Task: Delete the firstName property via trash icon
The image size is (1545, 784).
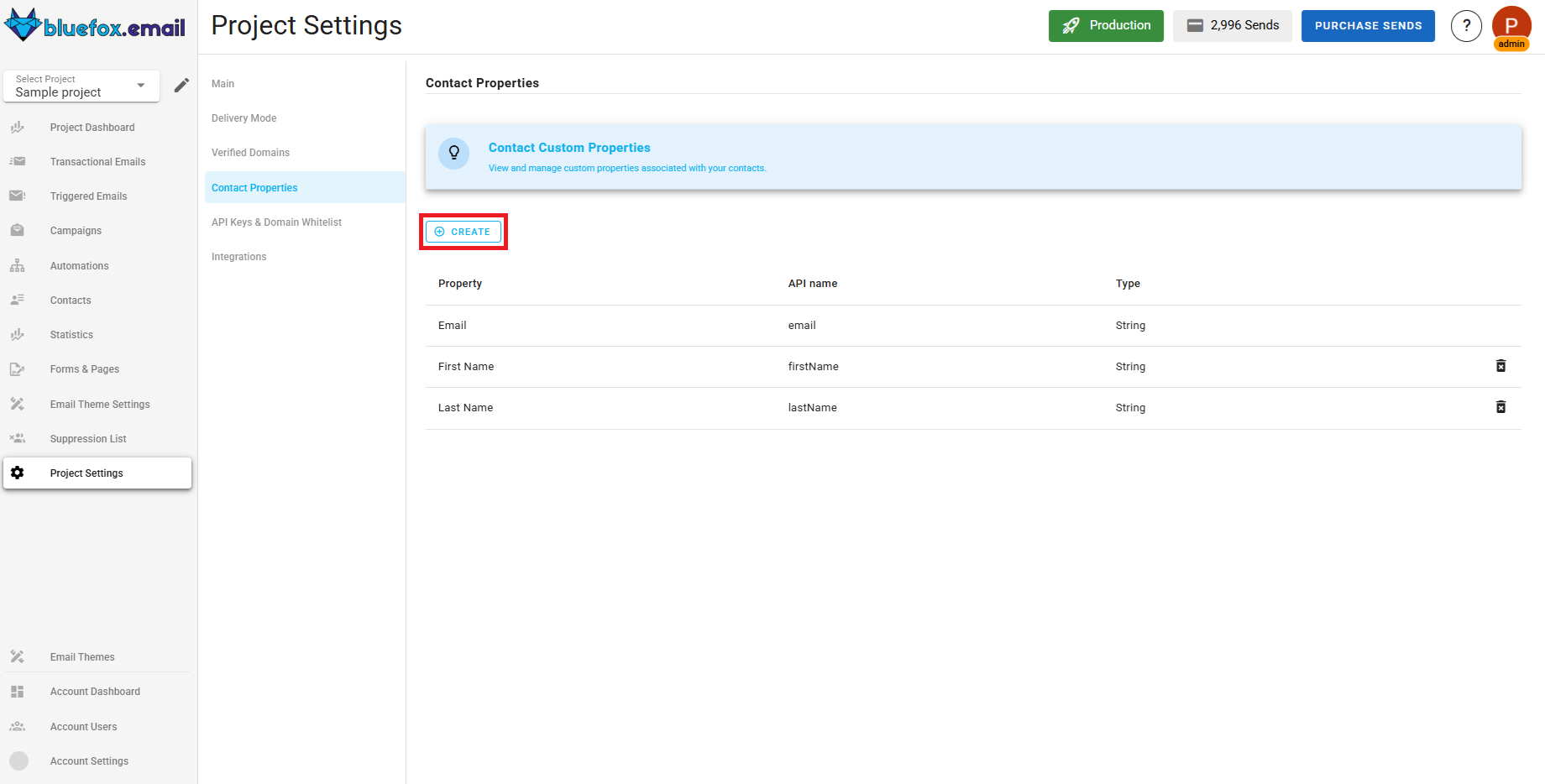Action: (x=1501, y=367)
